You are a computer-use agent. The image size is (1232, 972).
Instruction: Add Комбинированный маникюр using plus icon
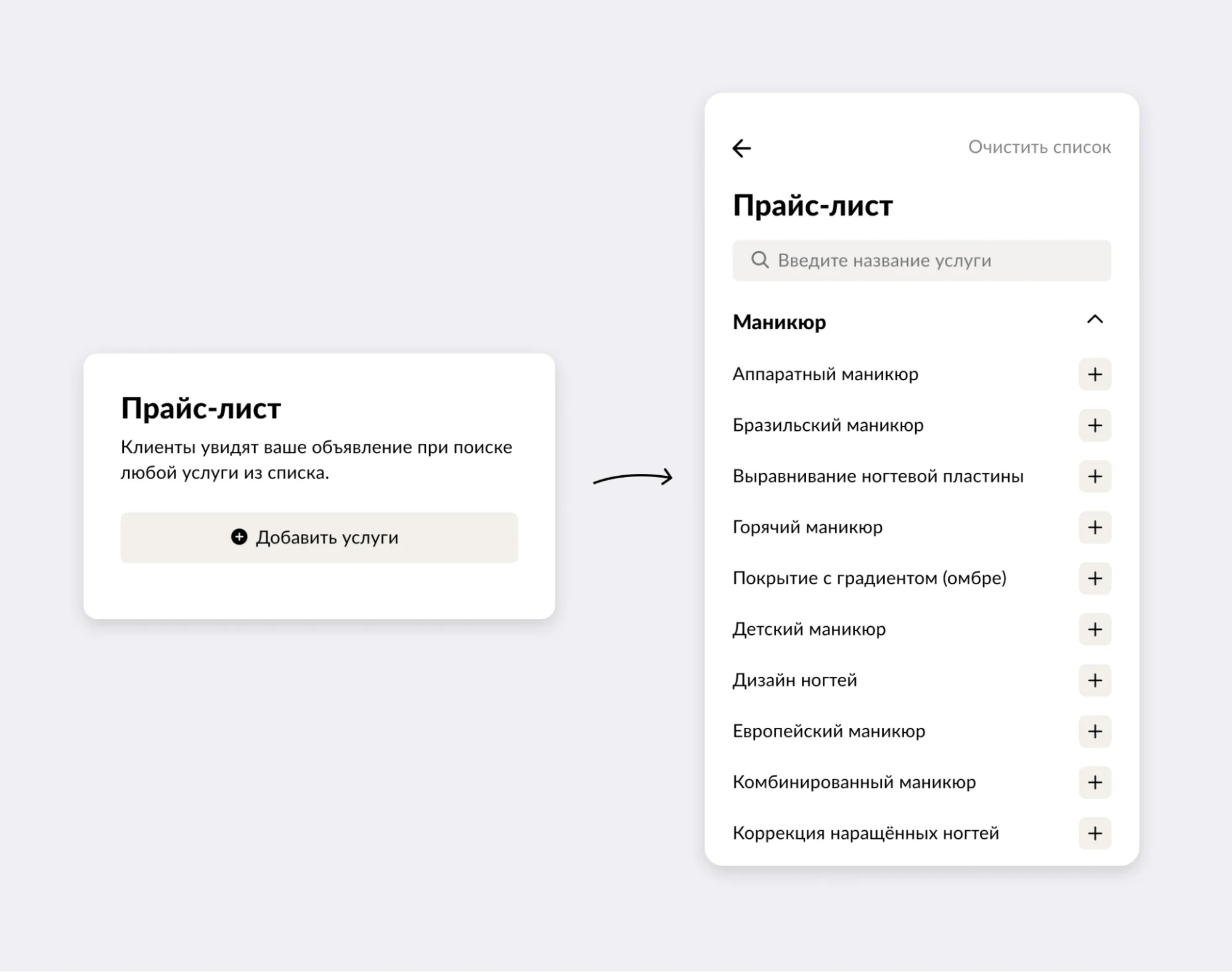point(1095,783)
